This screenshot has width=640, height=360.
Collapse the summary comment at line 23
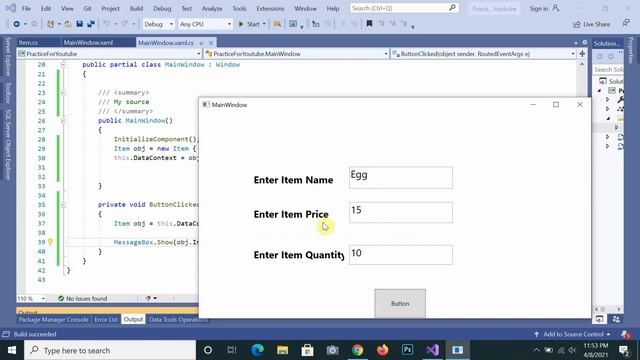(63, 93)
